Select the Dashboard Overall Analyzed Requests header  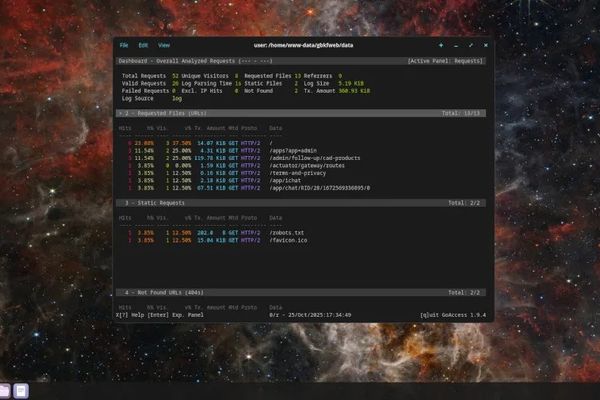196,61
